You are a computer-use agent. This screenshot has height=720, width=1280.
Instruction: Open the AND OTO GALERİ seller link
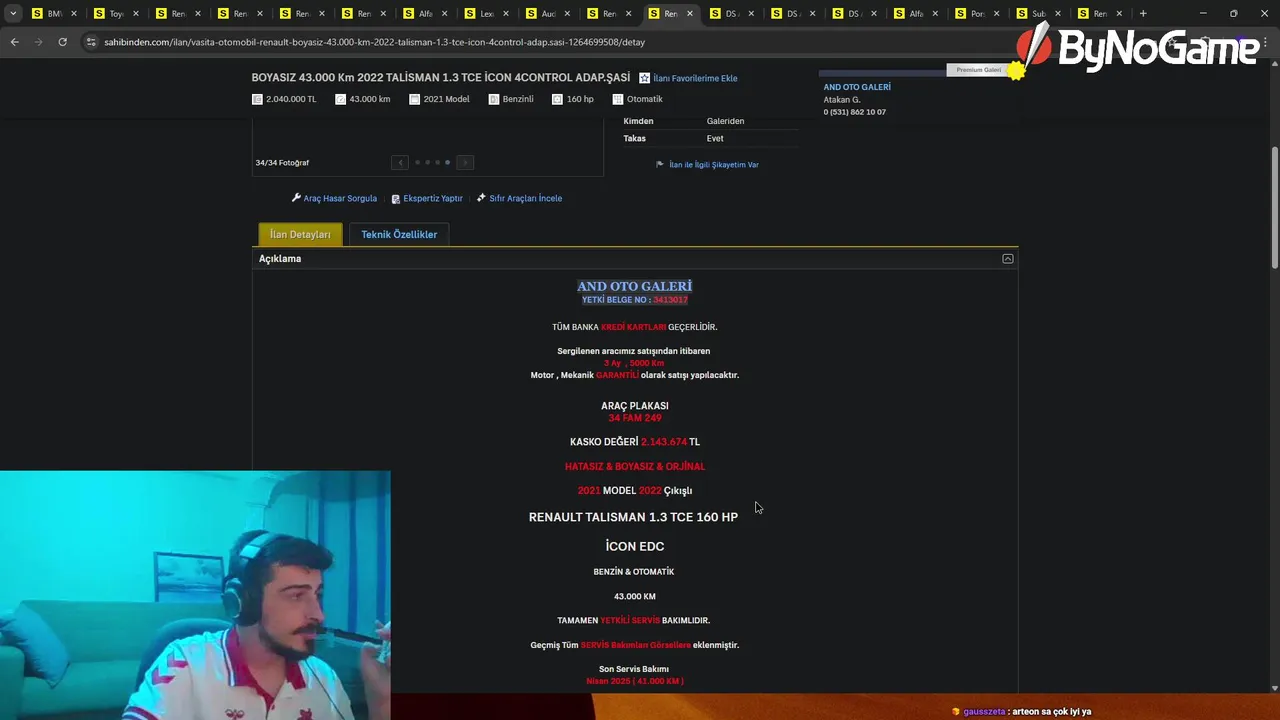click(x=857, y=87)
